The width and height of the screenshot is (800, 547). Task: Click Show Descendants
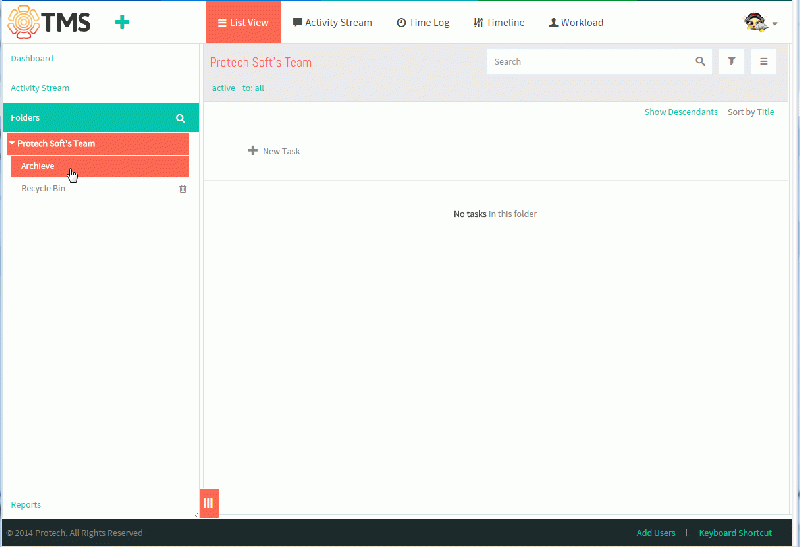point(681,112)
